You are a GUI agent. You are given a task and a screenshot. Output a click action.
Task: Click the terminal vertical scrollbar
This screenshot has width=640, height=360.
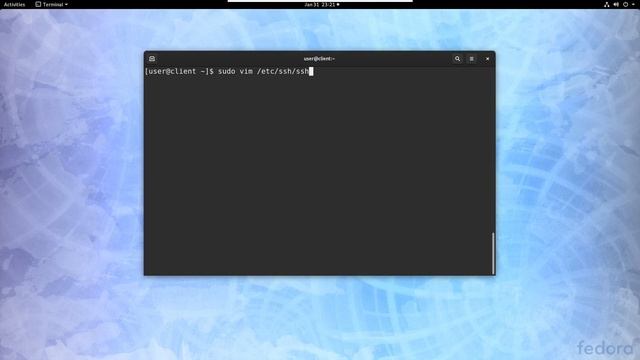pos(493,253)
